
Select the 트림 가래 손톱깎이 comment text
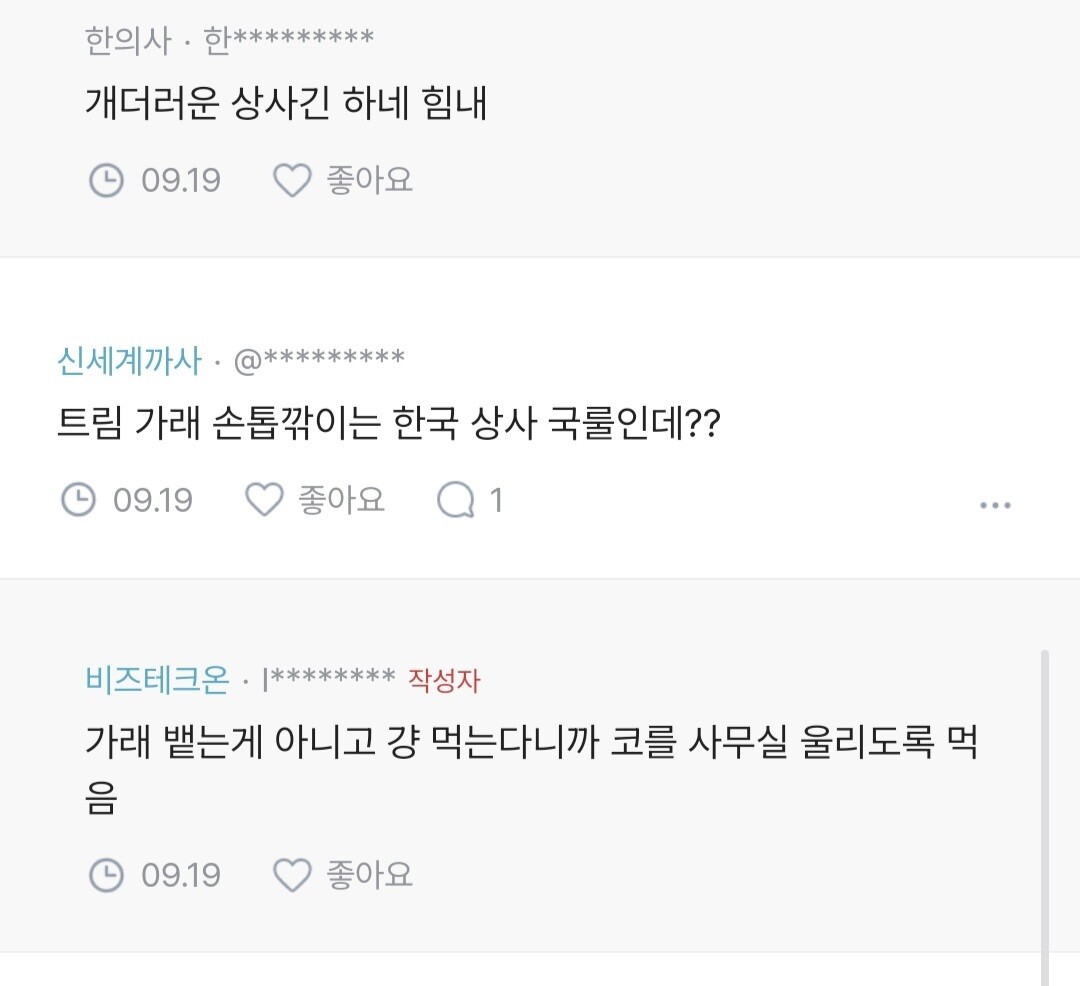click(390, 425)
